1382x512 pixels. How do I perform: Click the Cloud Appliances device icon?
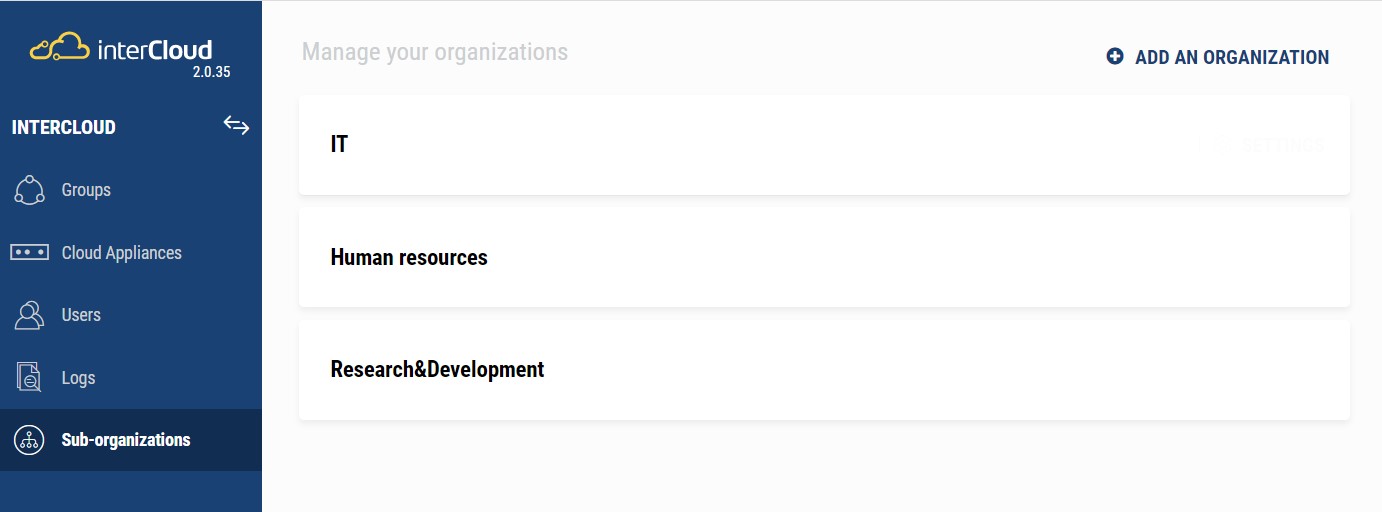[x=29, y=252]
